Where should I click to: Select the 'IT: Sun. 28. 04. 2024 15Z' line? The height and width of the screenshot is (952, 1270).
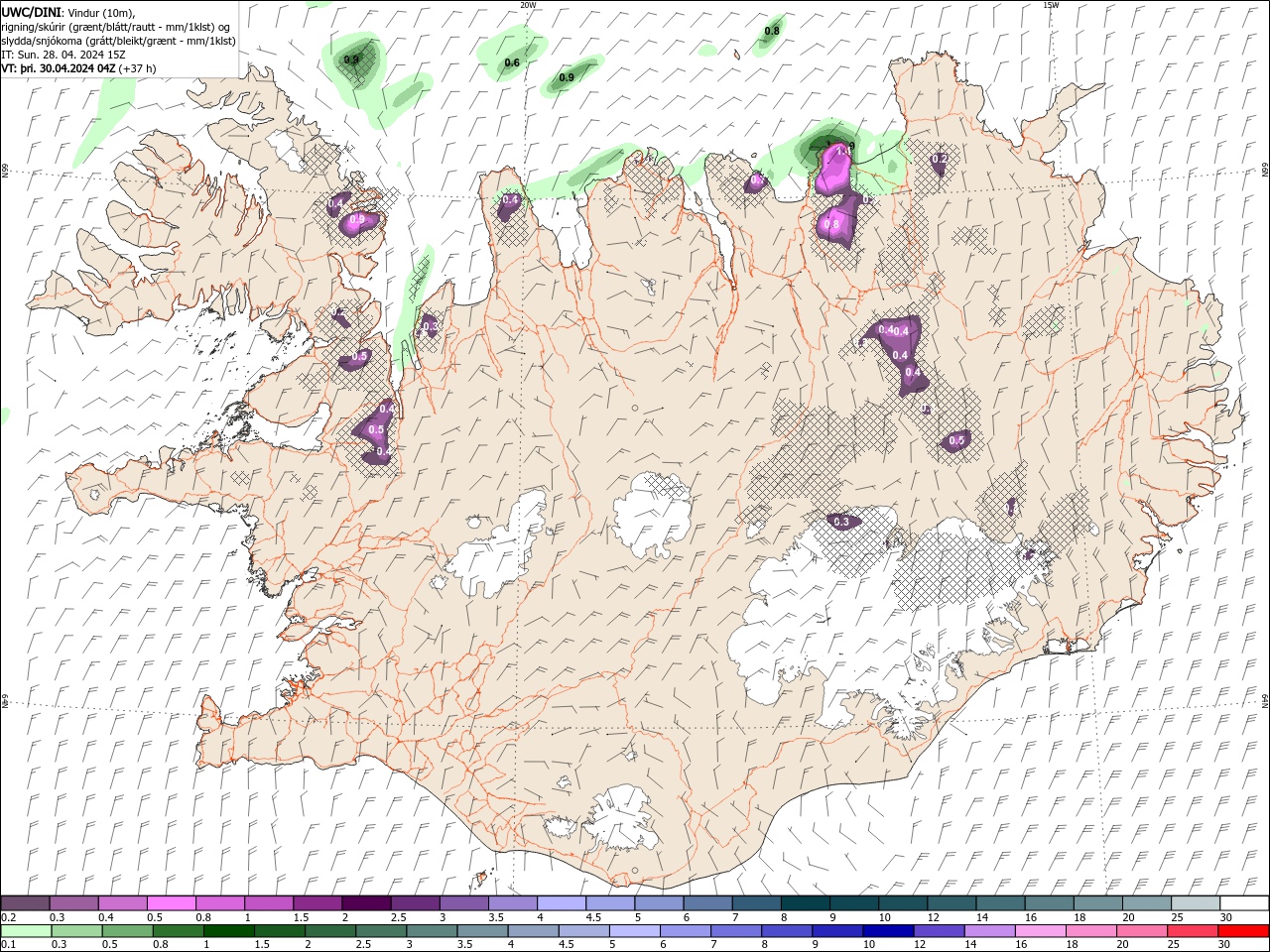pos(64,55)
